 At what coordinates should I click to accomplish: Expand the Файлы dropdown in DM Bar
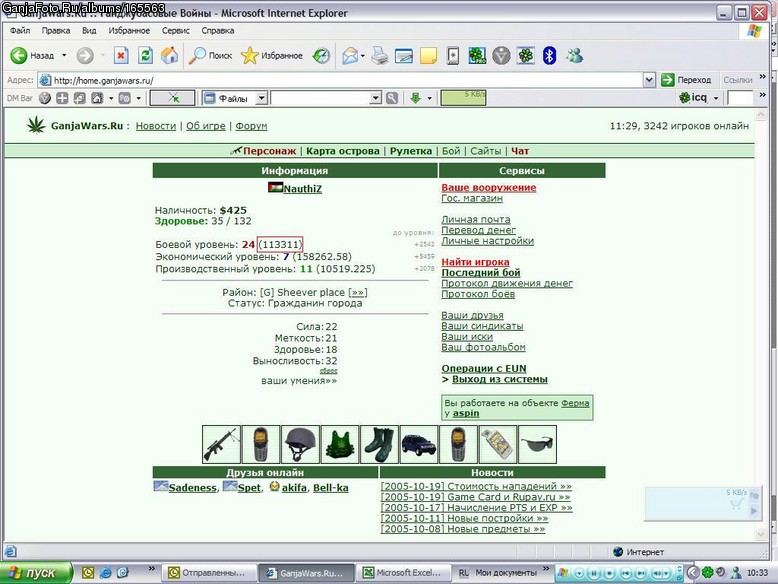coord(261,98)
